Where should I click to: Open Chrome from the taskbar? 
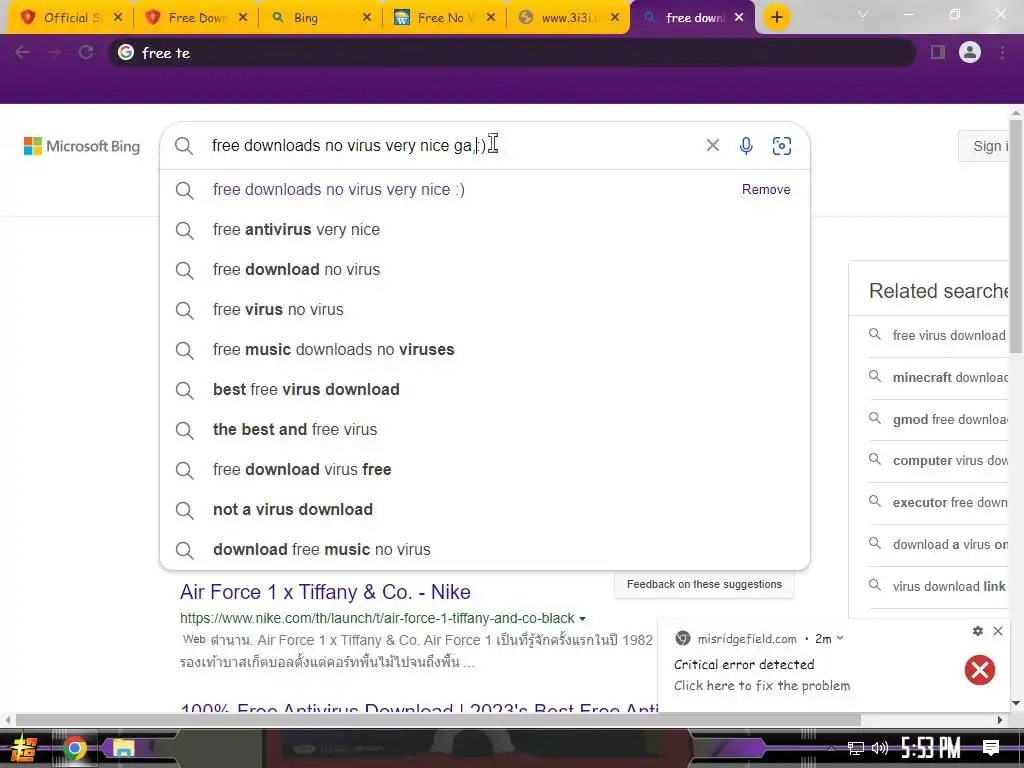[x=74, y=748]
